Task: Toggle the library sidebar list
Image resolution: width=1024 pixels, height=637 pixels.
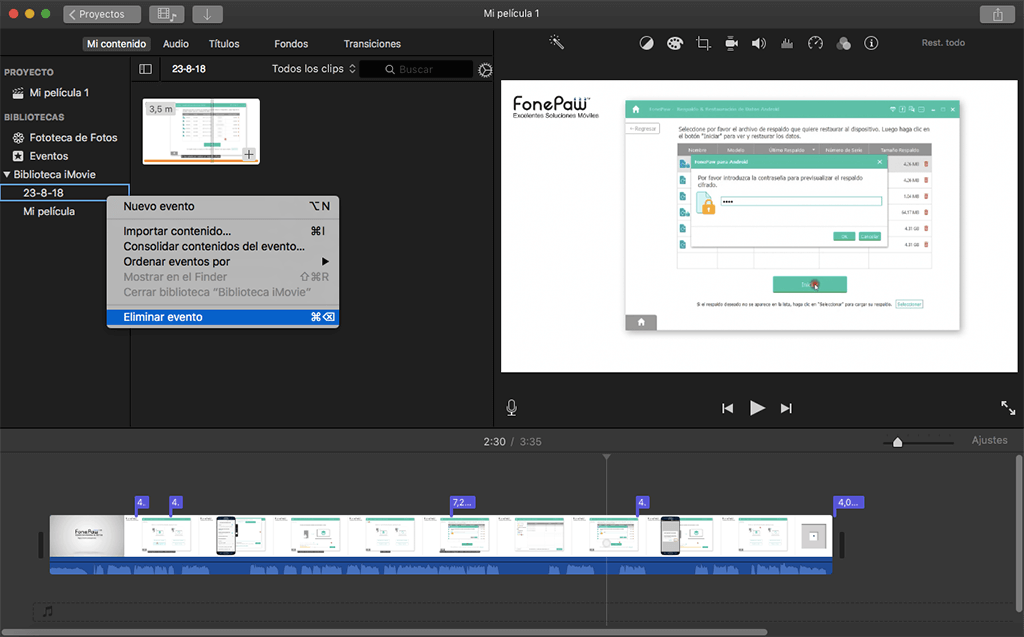Action: (146, 69)
